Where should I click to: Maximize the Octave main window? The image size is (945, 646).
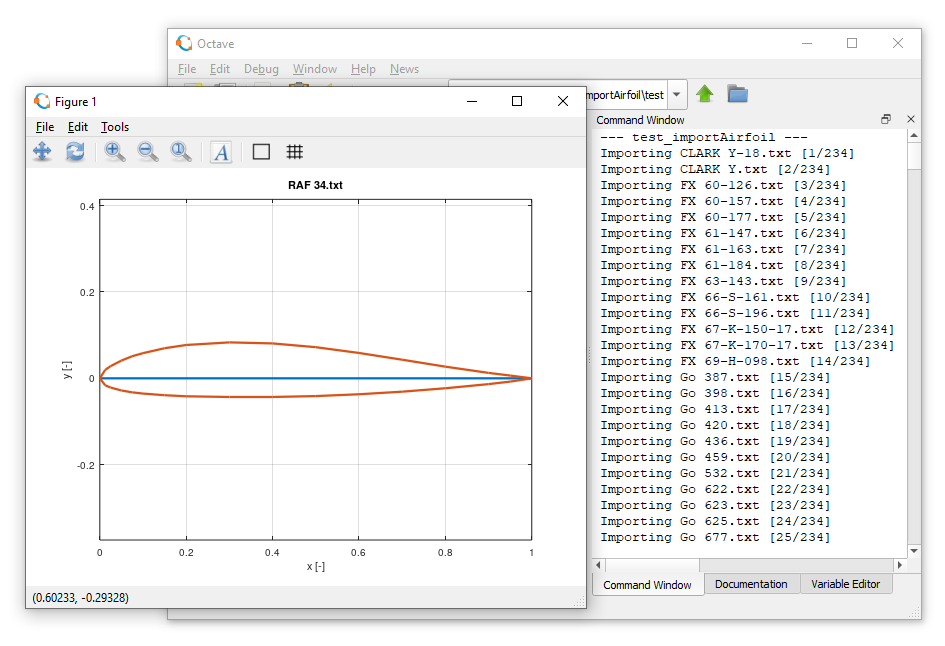click(x=852, y=43)
